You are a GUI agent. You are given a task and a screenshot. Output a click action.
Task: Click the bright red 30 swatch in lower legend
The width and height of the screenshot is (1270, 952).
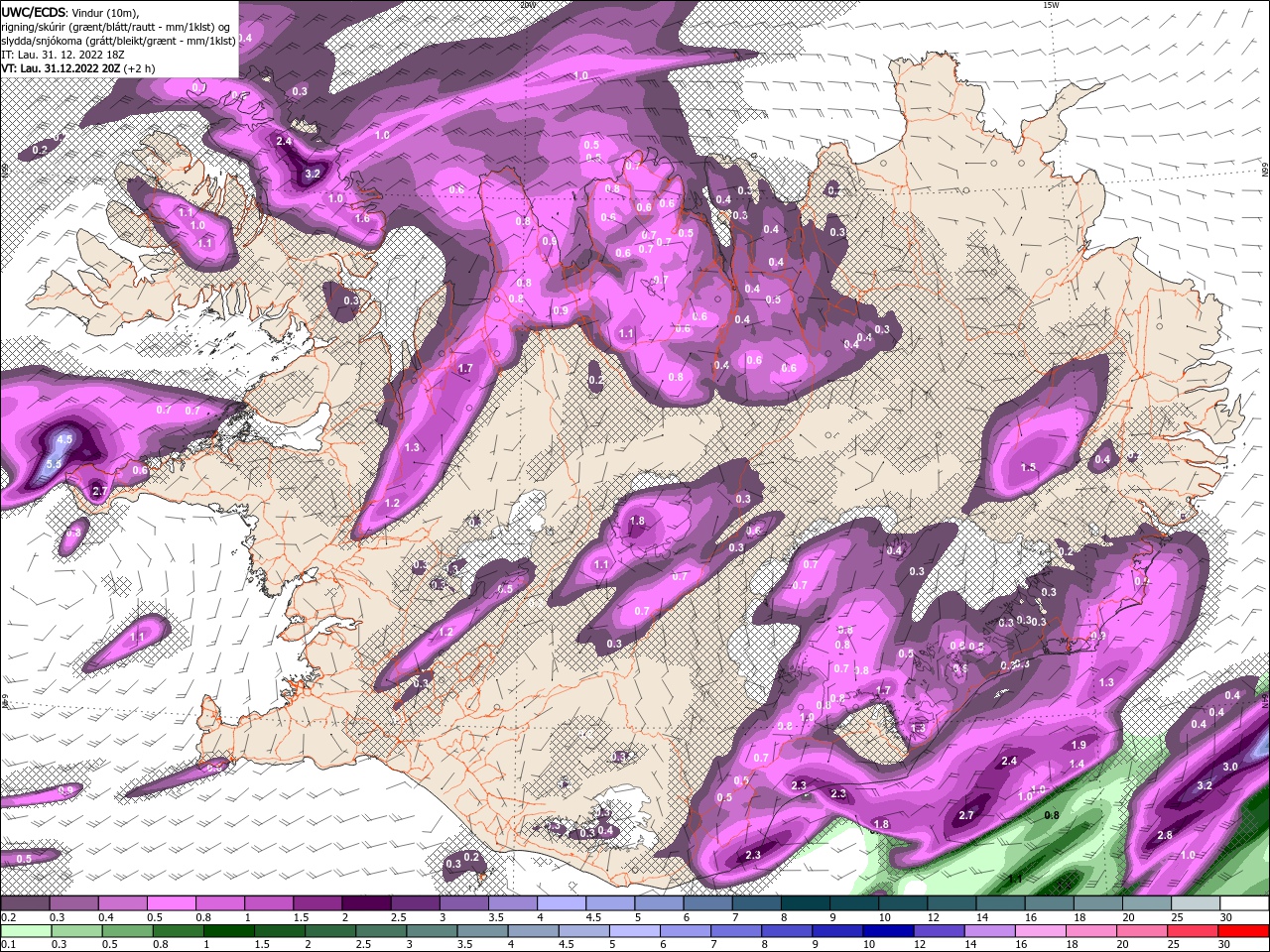[x=1245, y=931]
